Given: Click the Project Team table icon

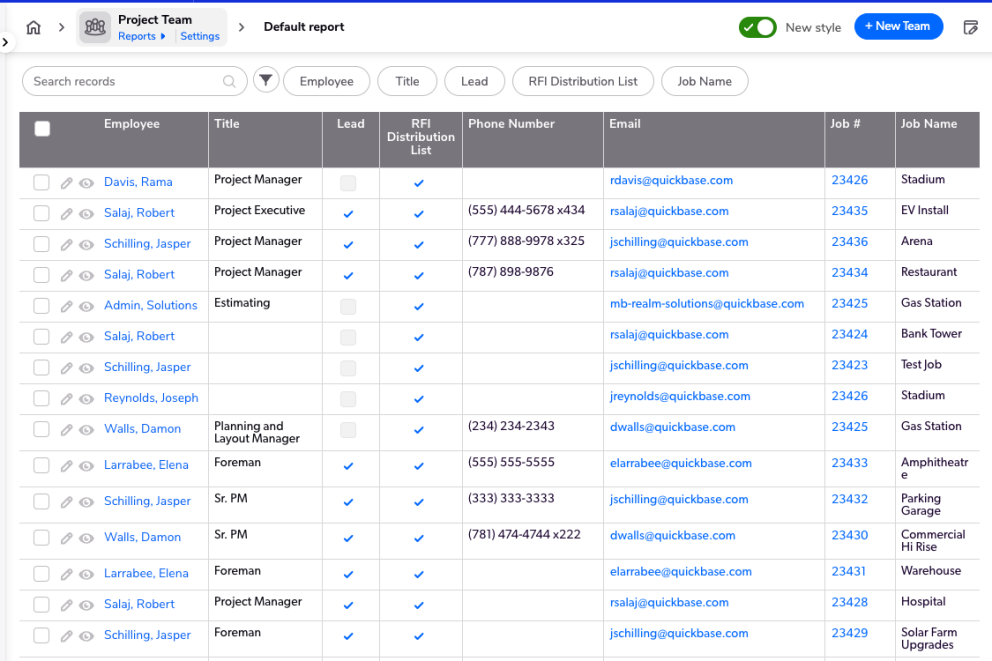Looking at the screenshot, I should [x=96, y=28].
